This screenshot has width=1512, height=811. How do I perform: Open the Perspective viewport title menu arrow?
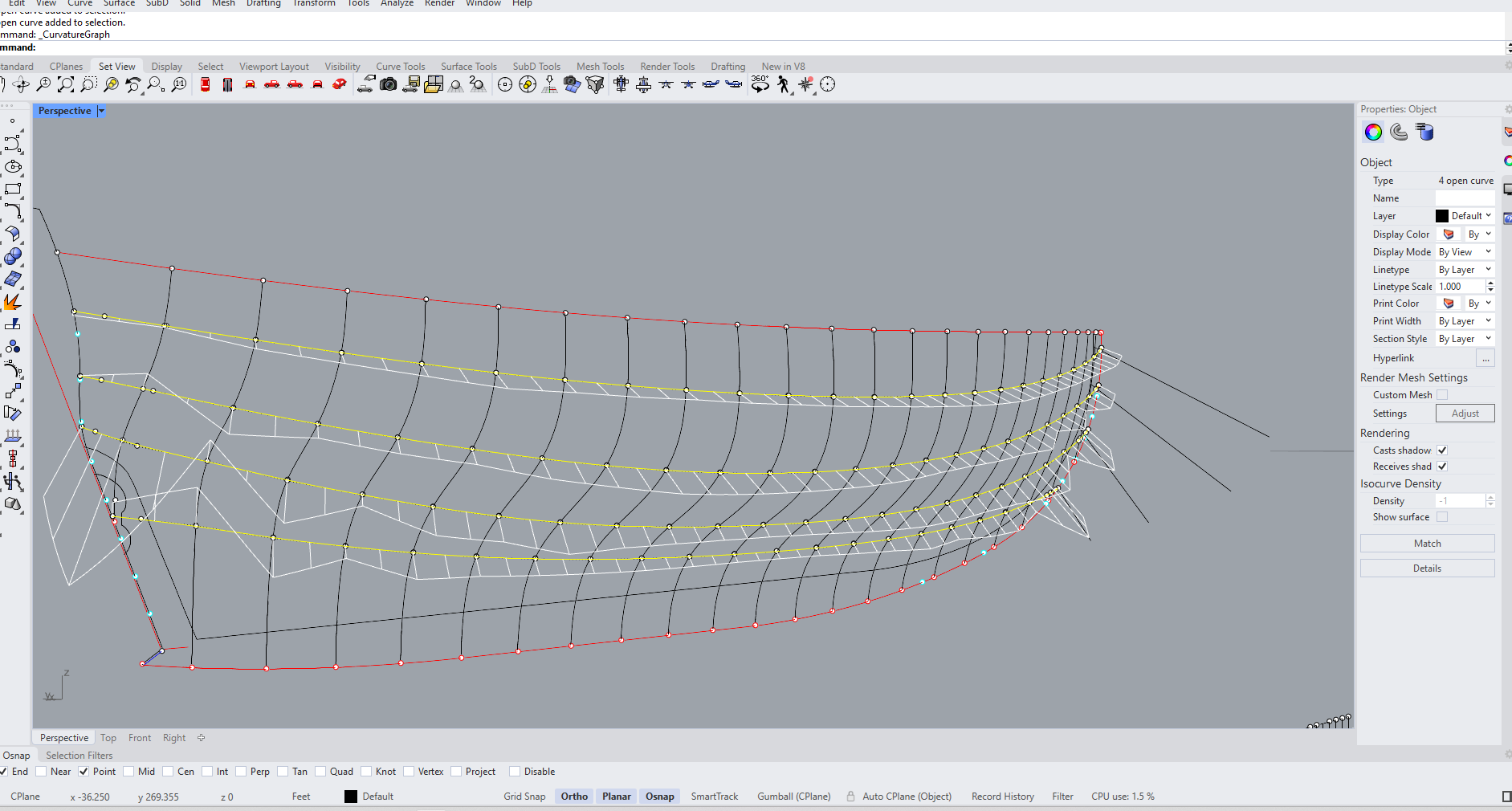101,111
